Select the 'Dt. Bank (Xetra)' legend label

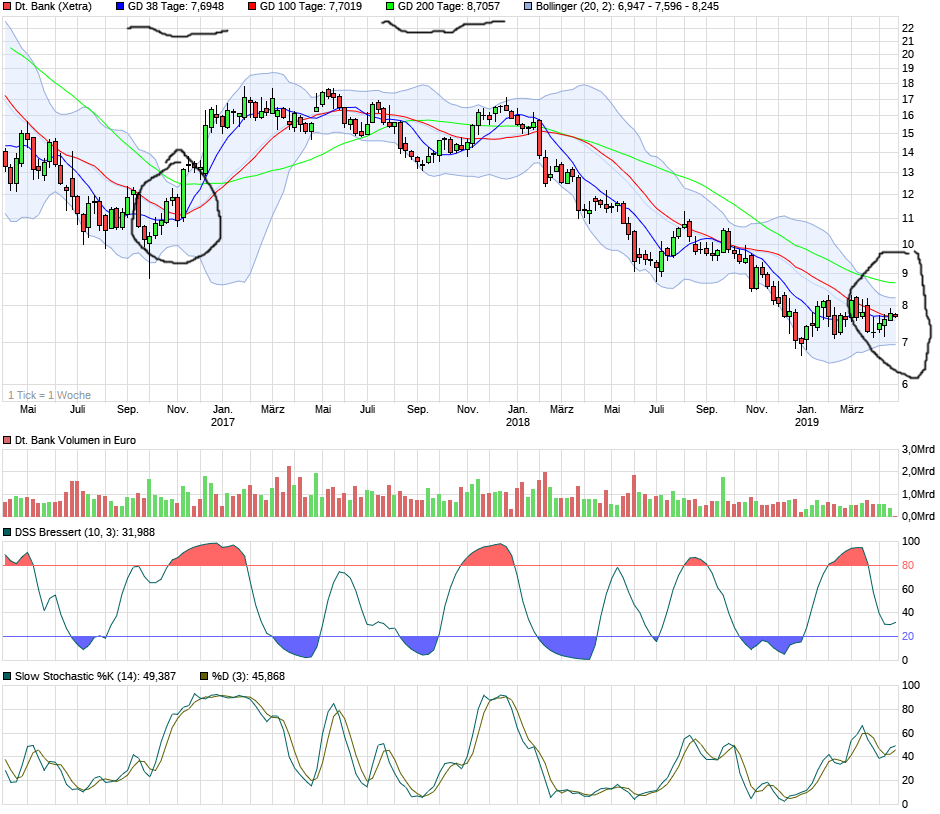pos(53,7)
